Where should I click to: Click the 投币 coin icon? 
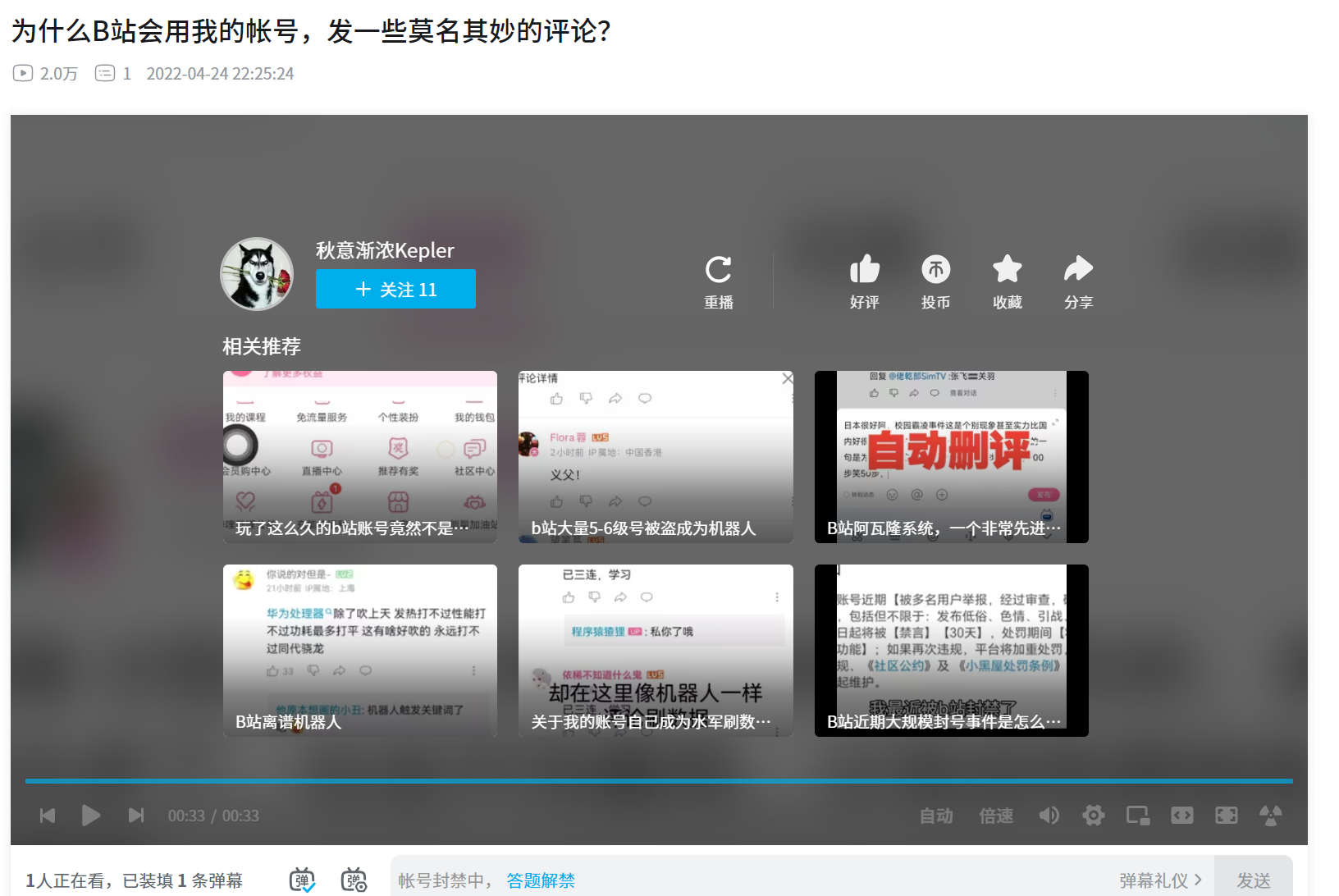click(x=935, y=270)
